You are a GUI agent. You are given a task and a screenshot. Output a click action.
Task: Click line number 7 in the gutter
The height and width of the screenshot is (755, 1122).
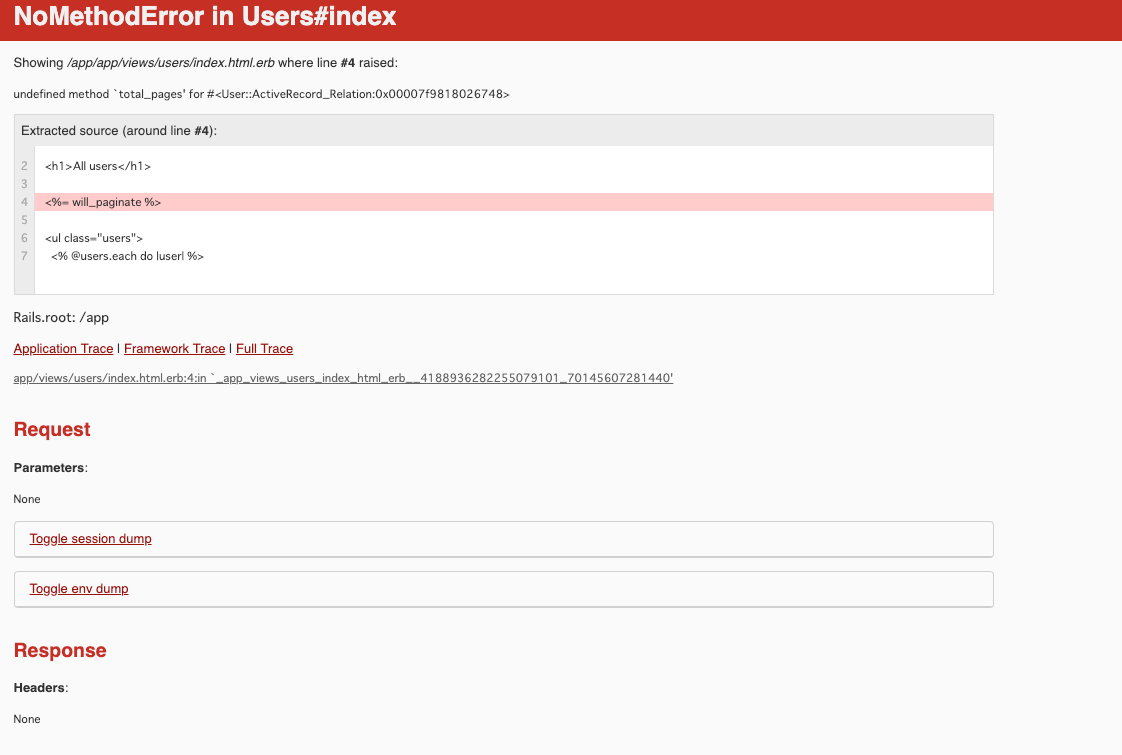tap(24, 256)
